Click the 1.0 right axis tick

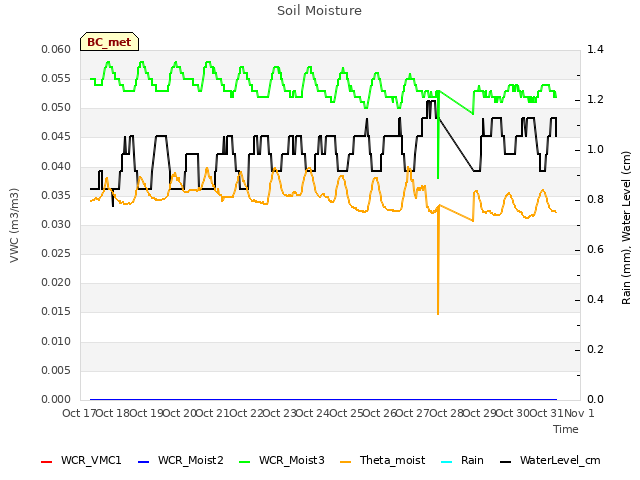[595, 149]
